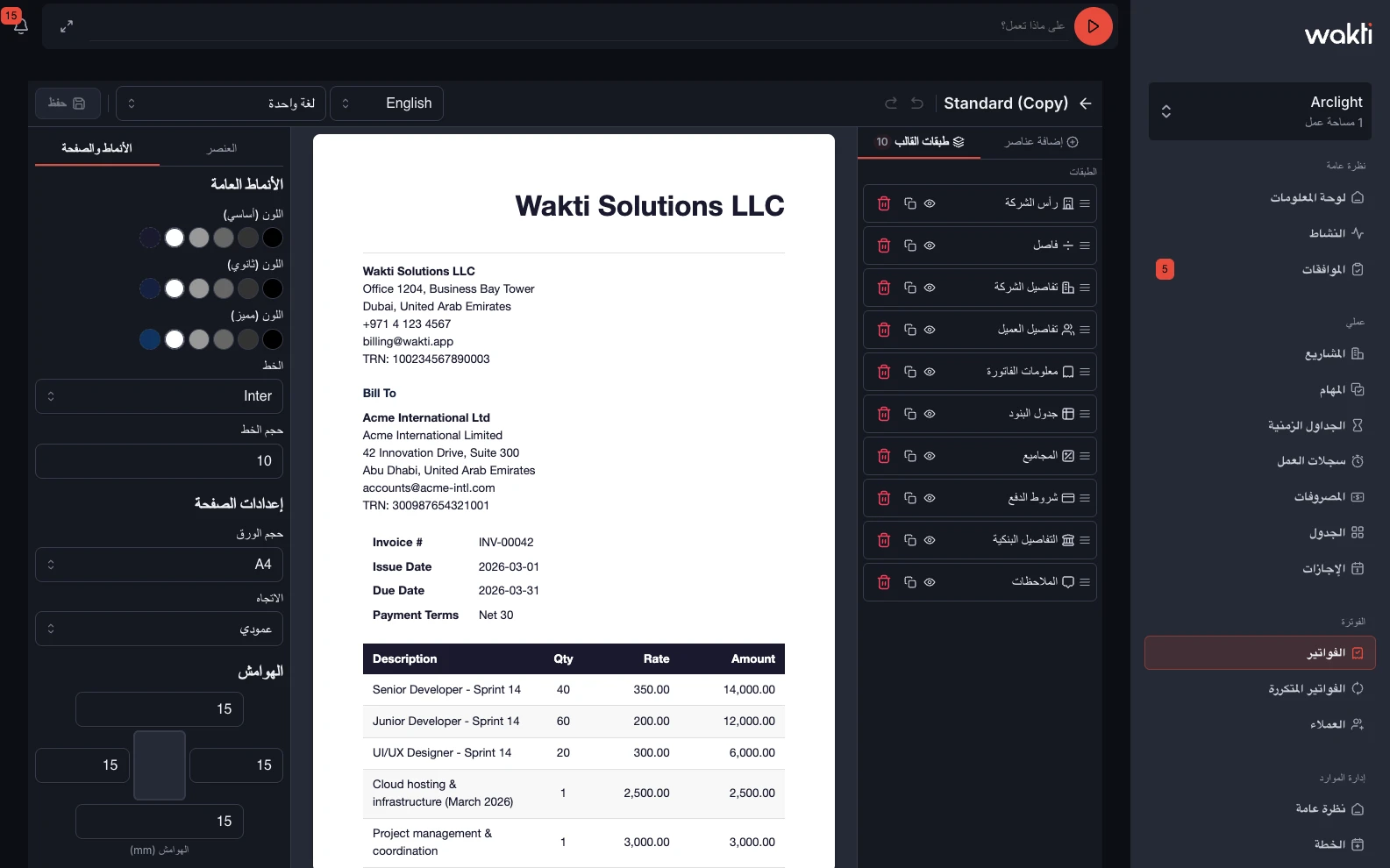Duplicate the تفاصيل العميل layer
1390x868 pixels.
click(910, 330)
